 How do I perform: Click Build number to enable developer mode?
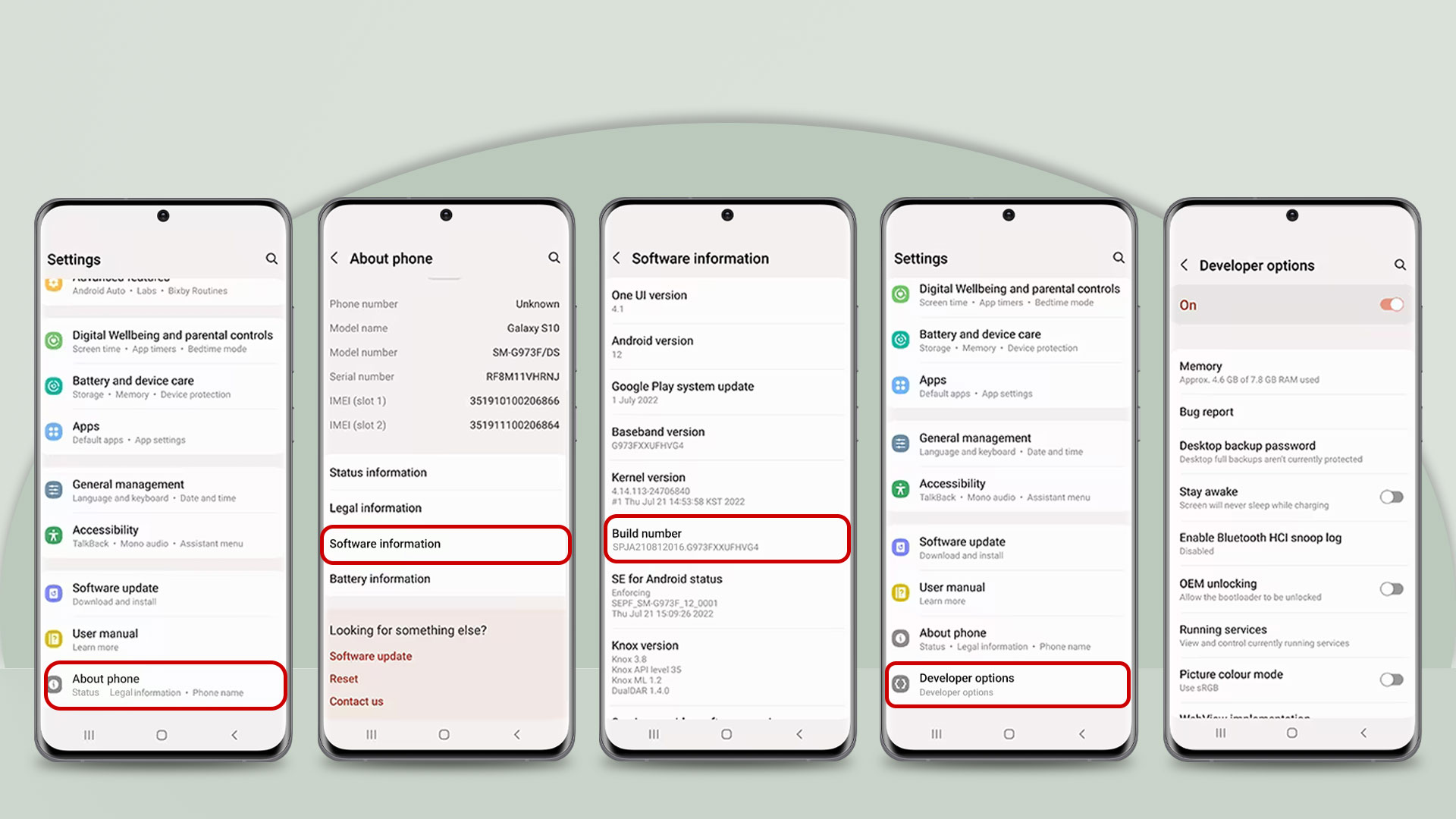727,539
